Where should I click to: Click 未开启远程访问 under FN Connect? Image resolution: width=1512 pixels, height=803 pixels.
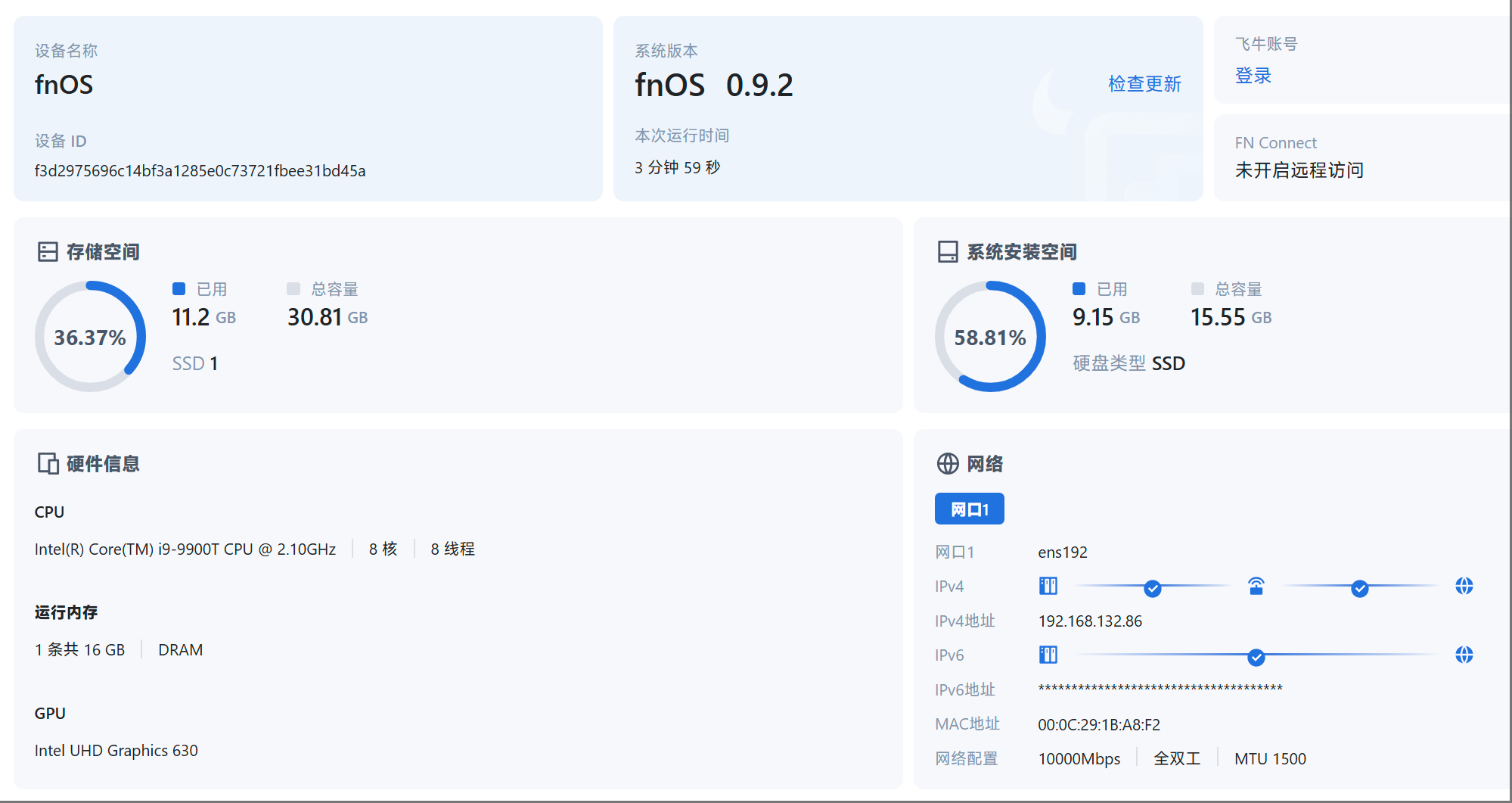pyautogui.click(x=1299, y=170)
